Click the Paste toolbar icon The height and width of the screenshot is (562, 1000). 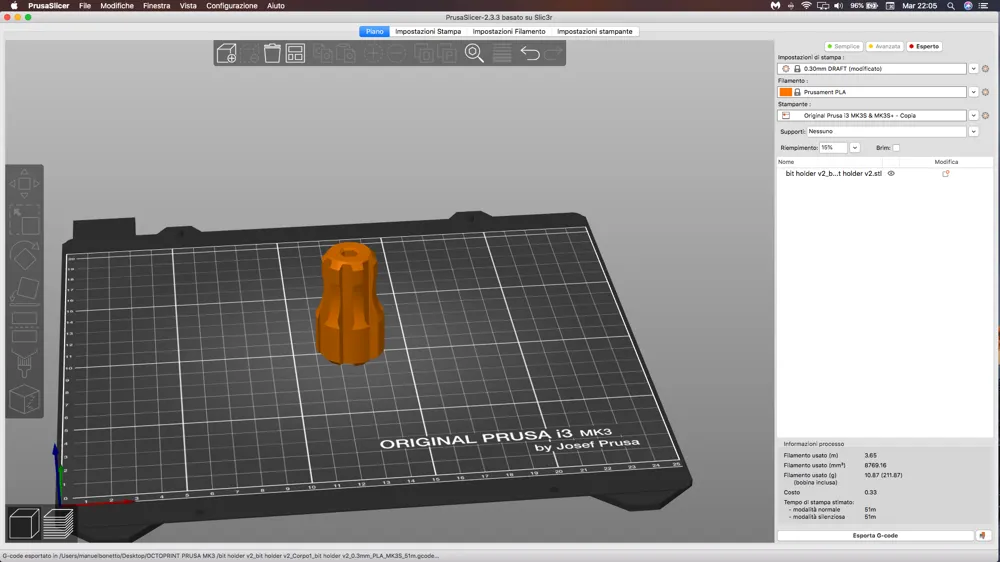tap(345, 53)
